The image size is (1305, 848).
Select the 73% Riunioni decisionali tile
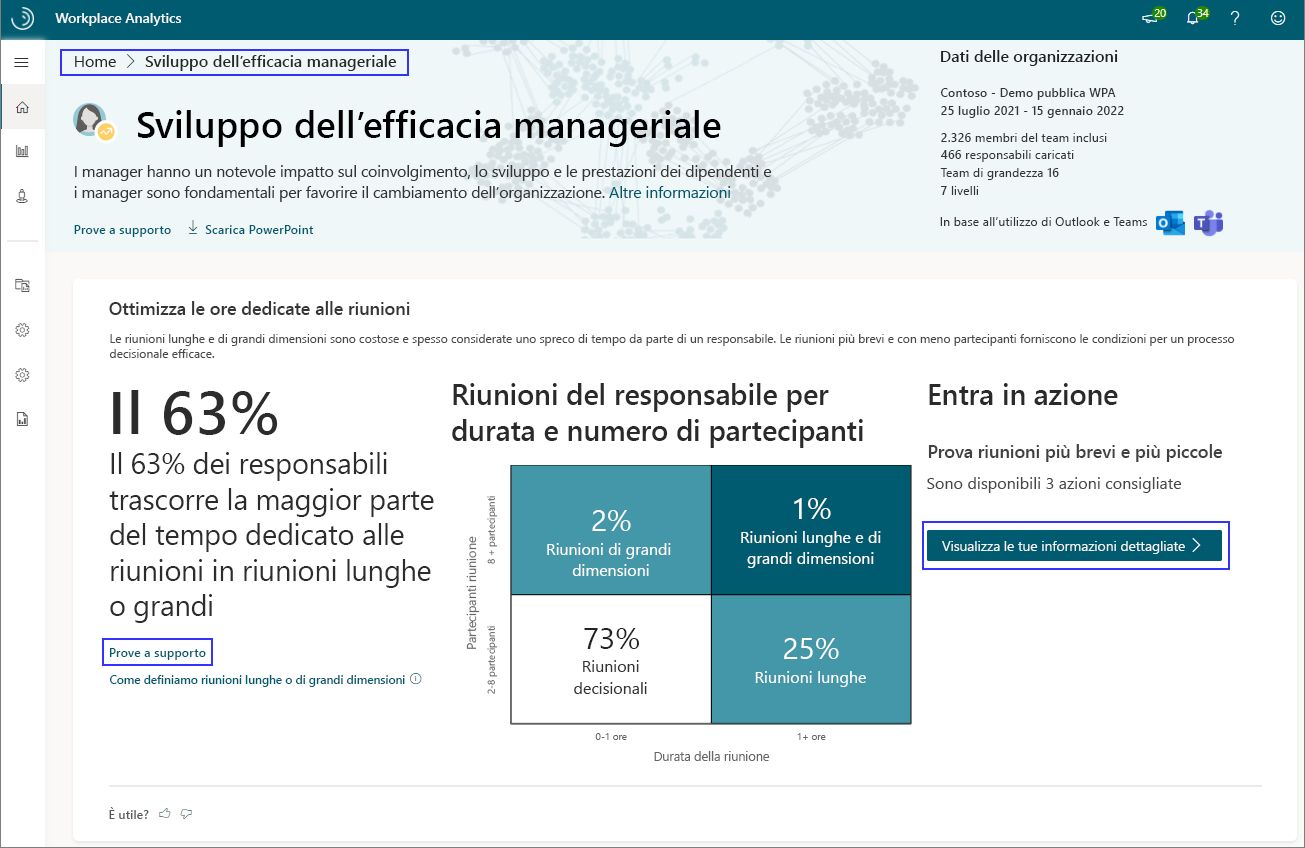[610, 659]
